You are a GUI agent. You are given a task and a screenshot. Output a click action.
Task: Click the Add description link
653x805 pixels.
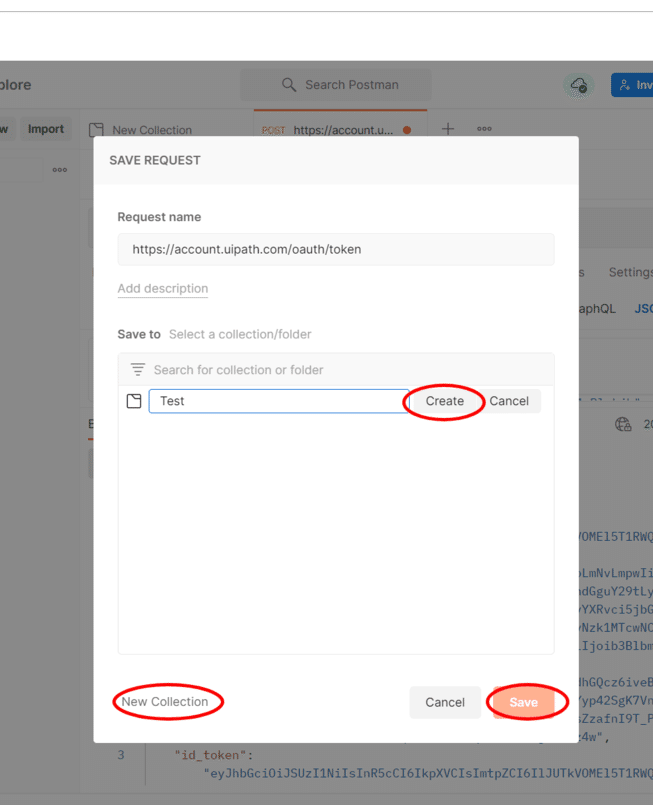click(x=163, y=289)
